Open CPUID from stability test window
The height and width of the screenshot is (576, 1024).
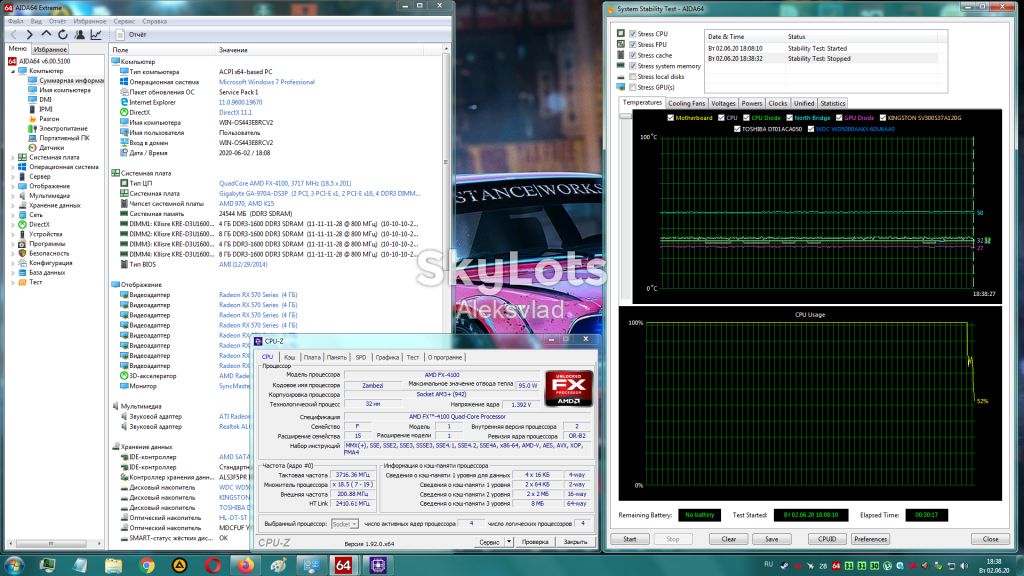827,539
